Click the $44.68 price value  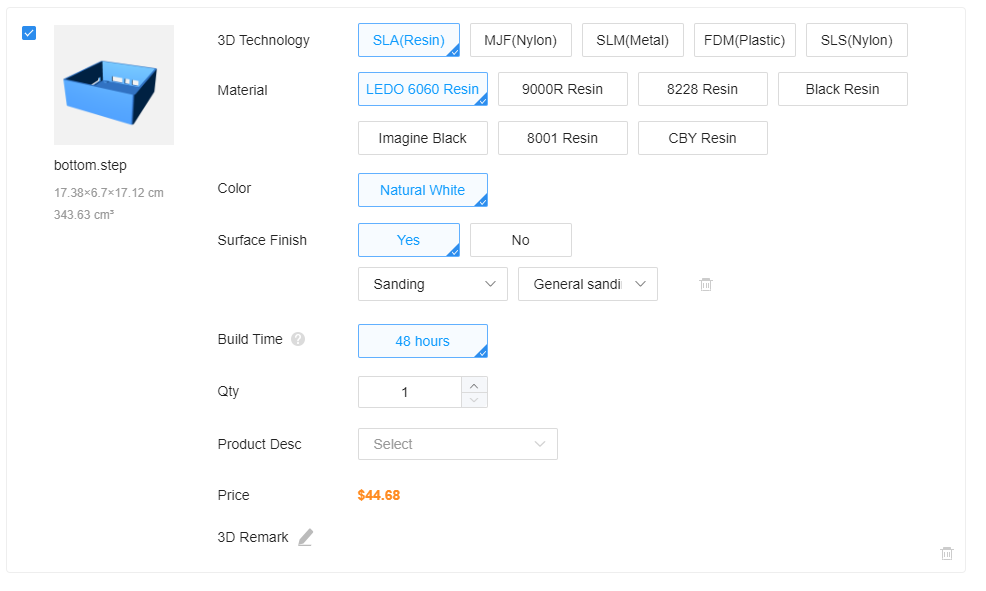coord(379,495)
